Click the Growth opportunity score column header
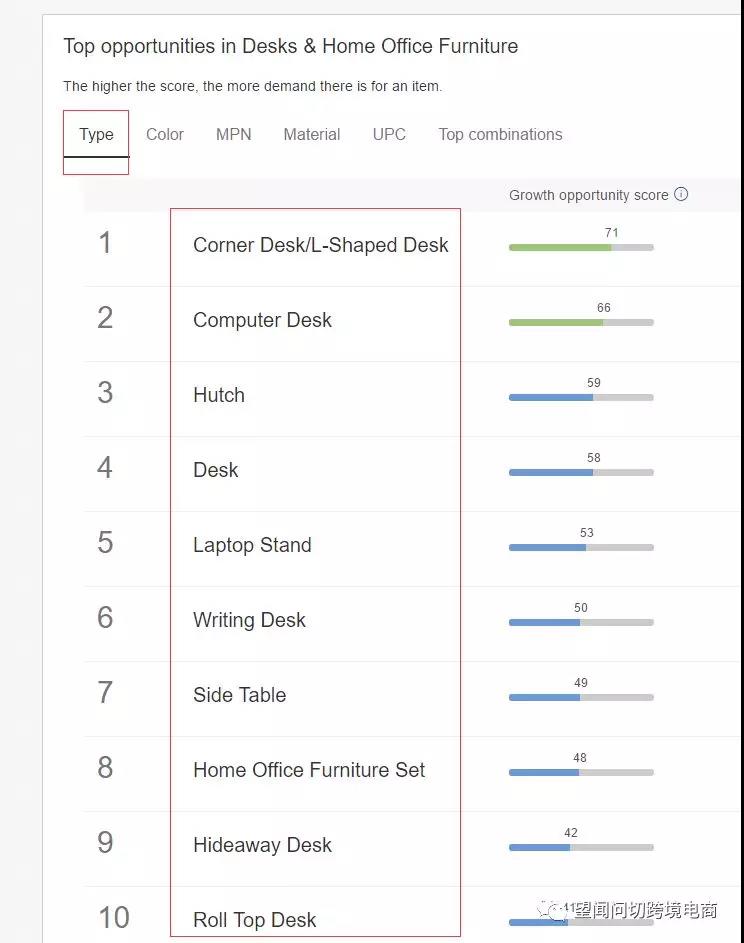This screenshot has height=943, width=744. tap(588, 195)
